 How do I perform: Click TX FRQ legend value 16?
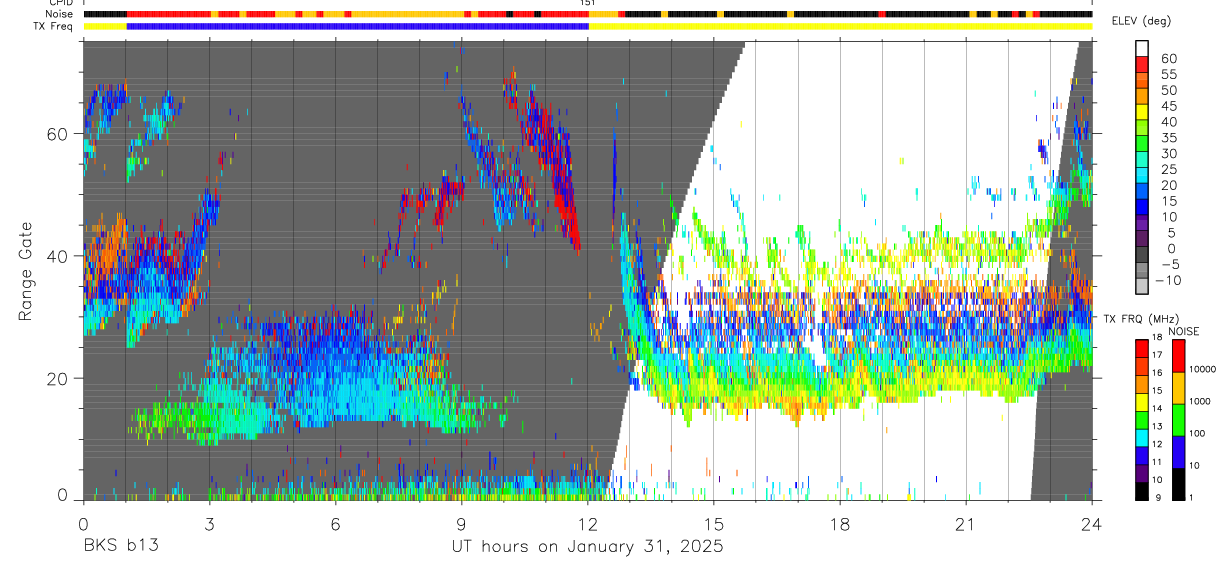tap(1159, 372)
